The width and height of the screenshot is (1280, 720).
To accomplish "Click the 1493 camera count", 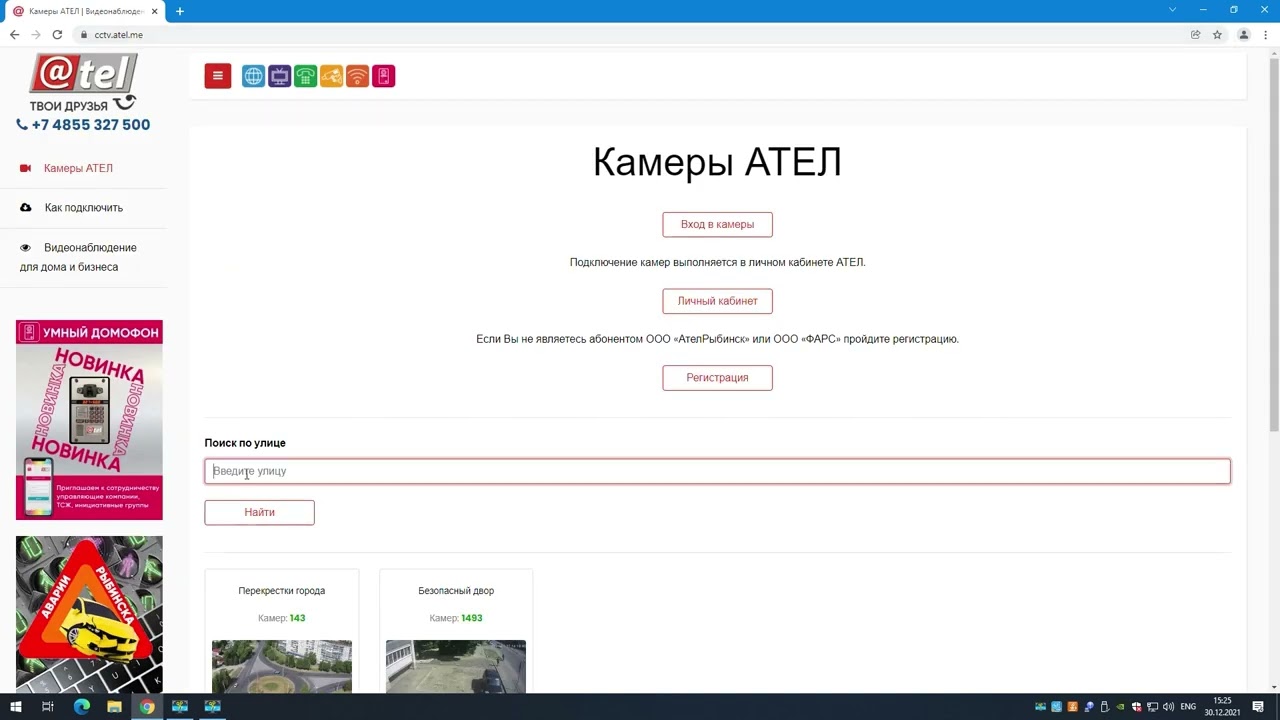I will (x=471, y=618).
